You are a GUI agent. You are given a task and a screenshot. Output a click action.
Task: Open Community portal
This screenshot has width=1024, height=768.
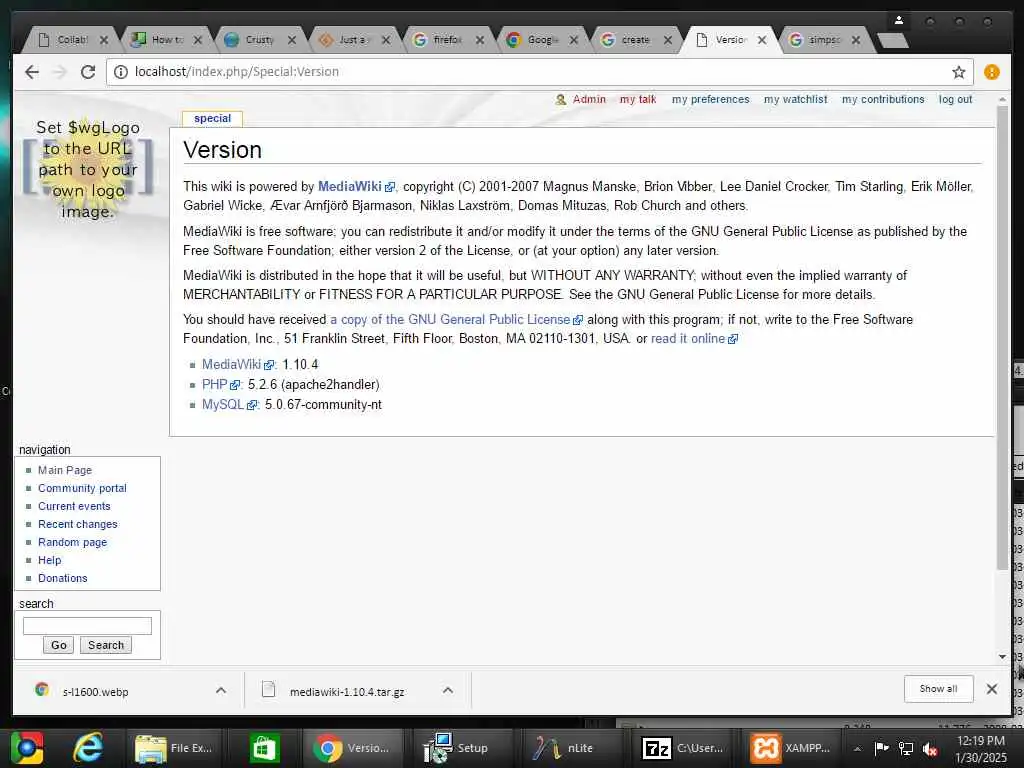82,488
